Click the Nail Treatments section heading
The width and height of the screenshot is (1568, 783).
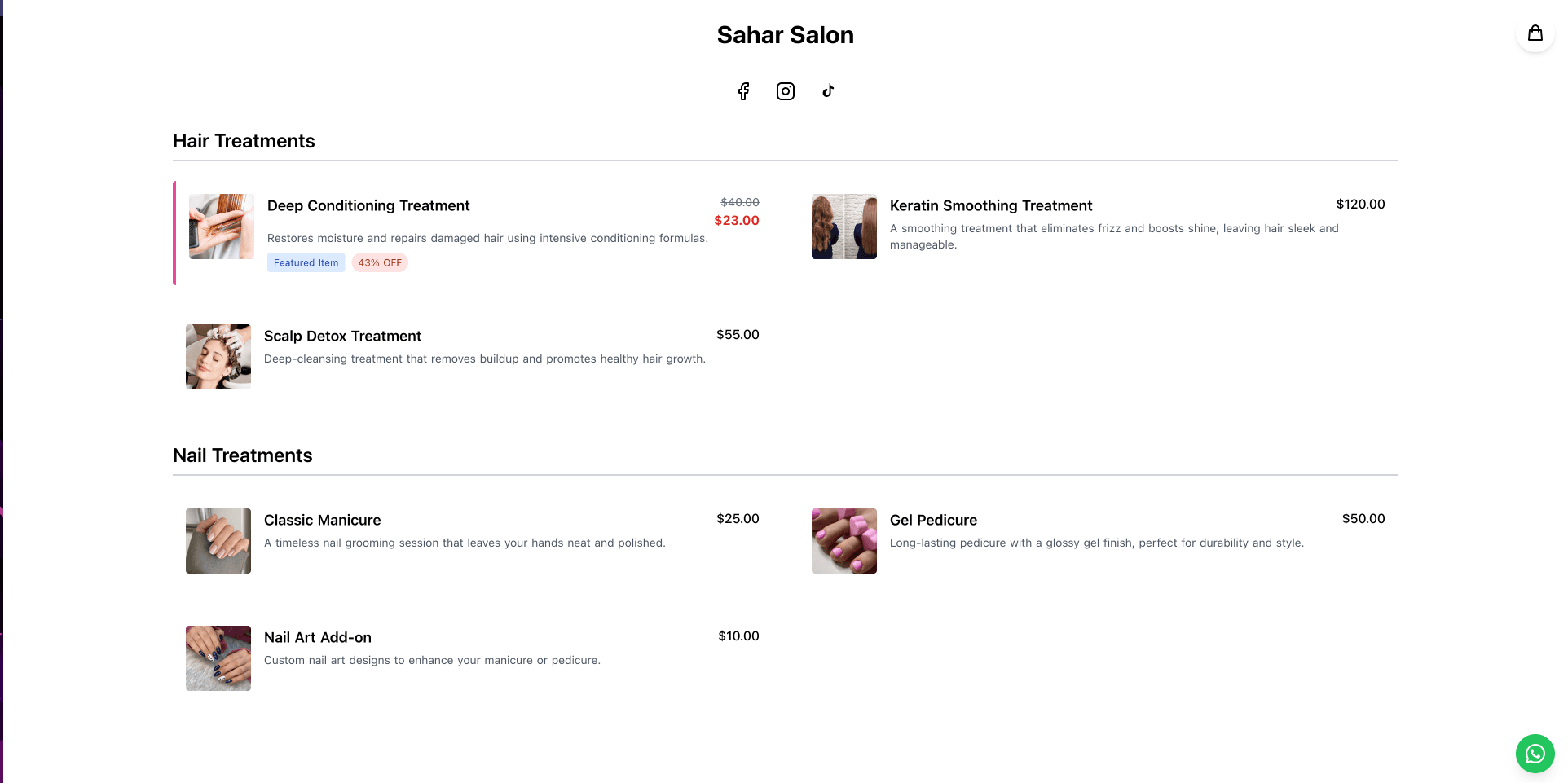tap(242, 455)
